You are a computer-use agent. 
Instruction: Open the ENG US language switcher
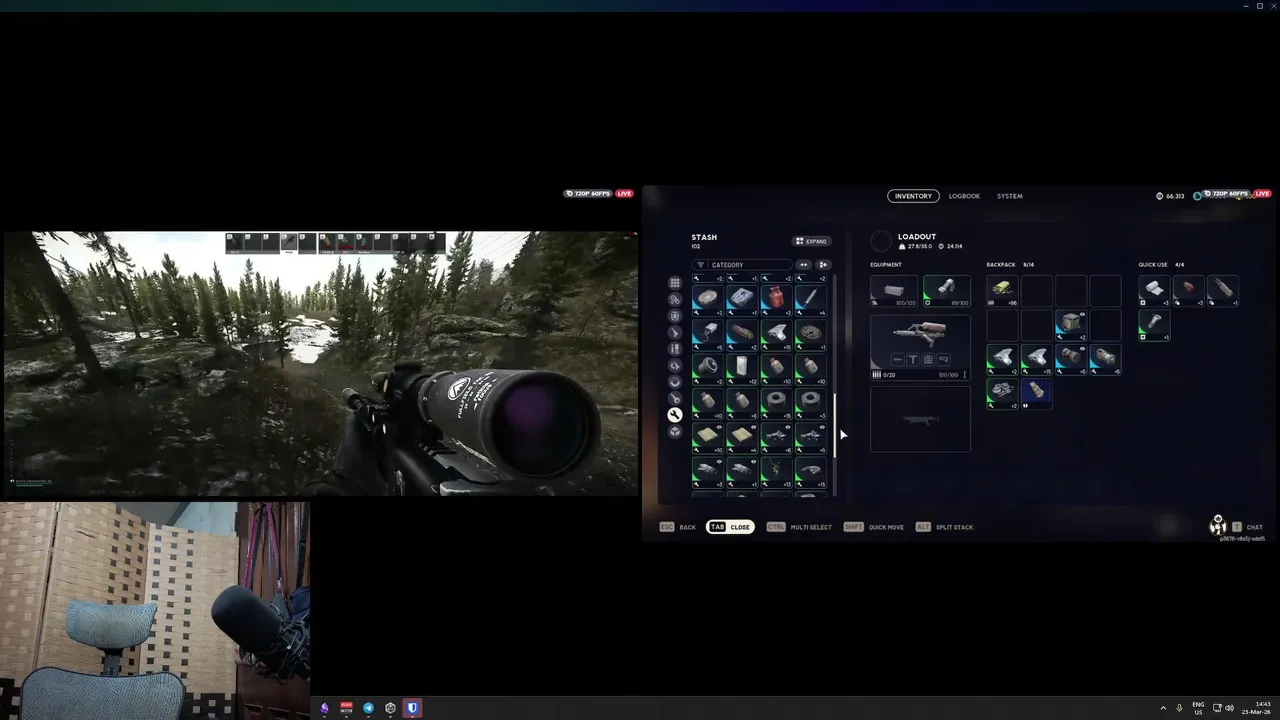tap(1198, 708)
